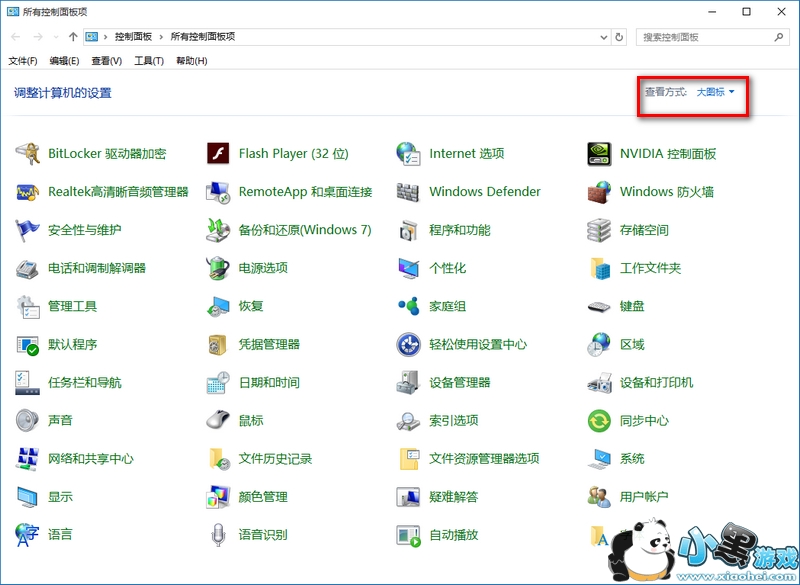Click the 日期和时间 link
Screen dimensions: 800x585
tap(269, 383)
